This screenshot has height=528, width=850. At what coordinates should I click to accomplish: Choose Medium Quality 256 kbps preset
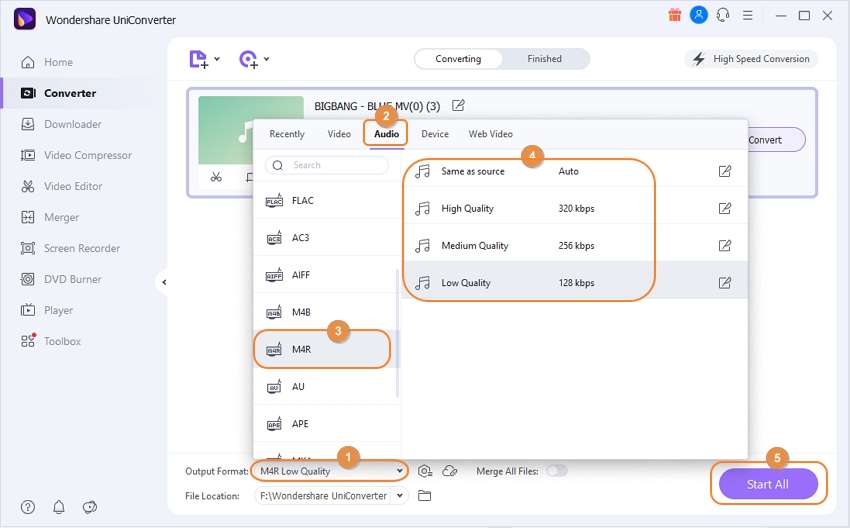[x=575, y=246]
